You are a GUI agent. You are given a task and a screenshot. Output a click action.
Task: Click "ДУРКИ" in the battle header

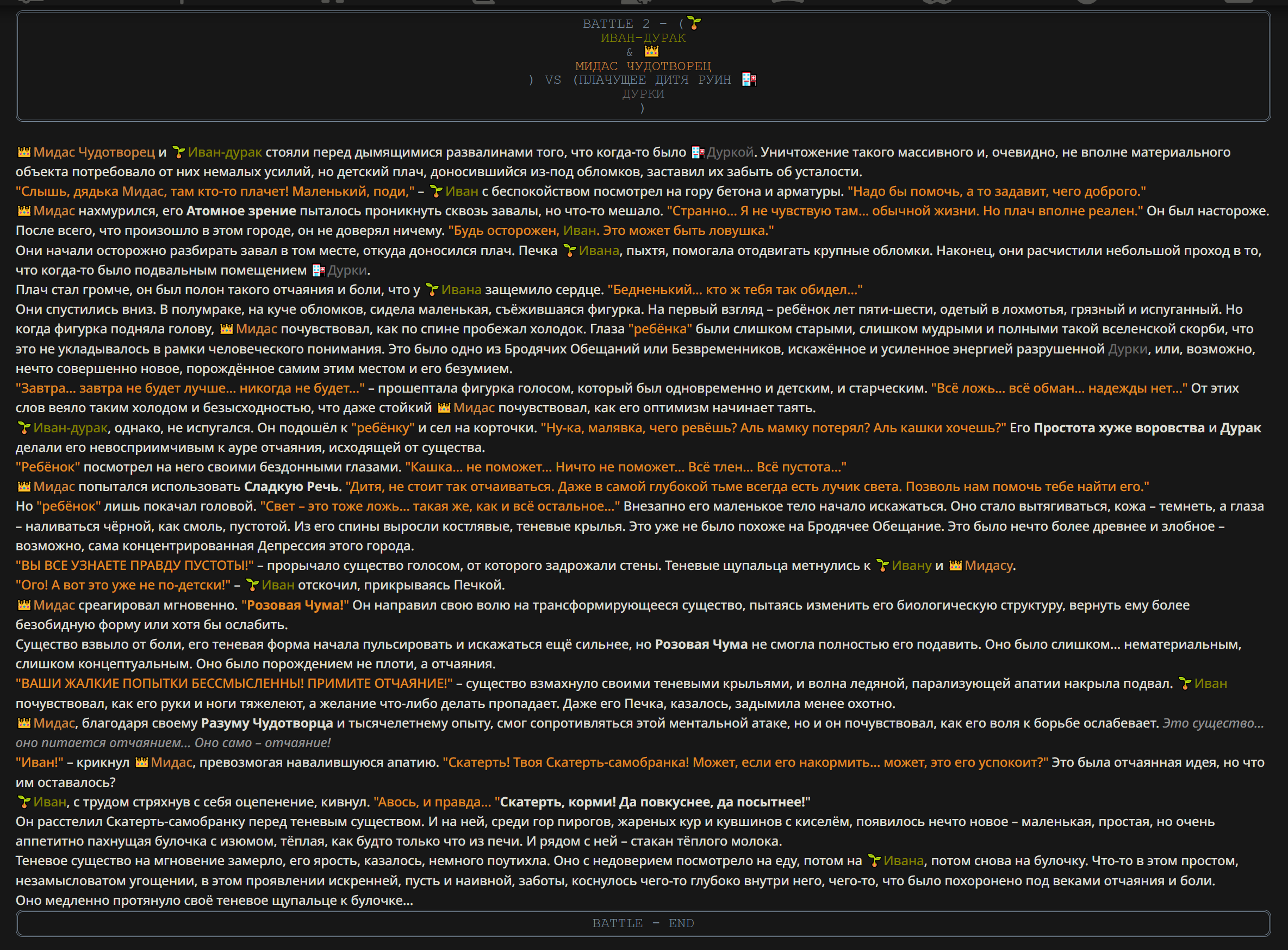(x=643, y=93)
